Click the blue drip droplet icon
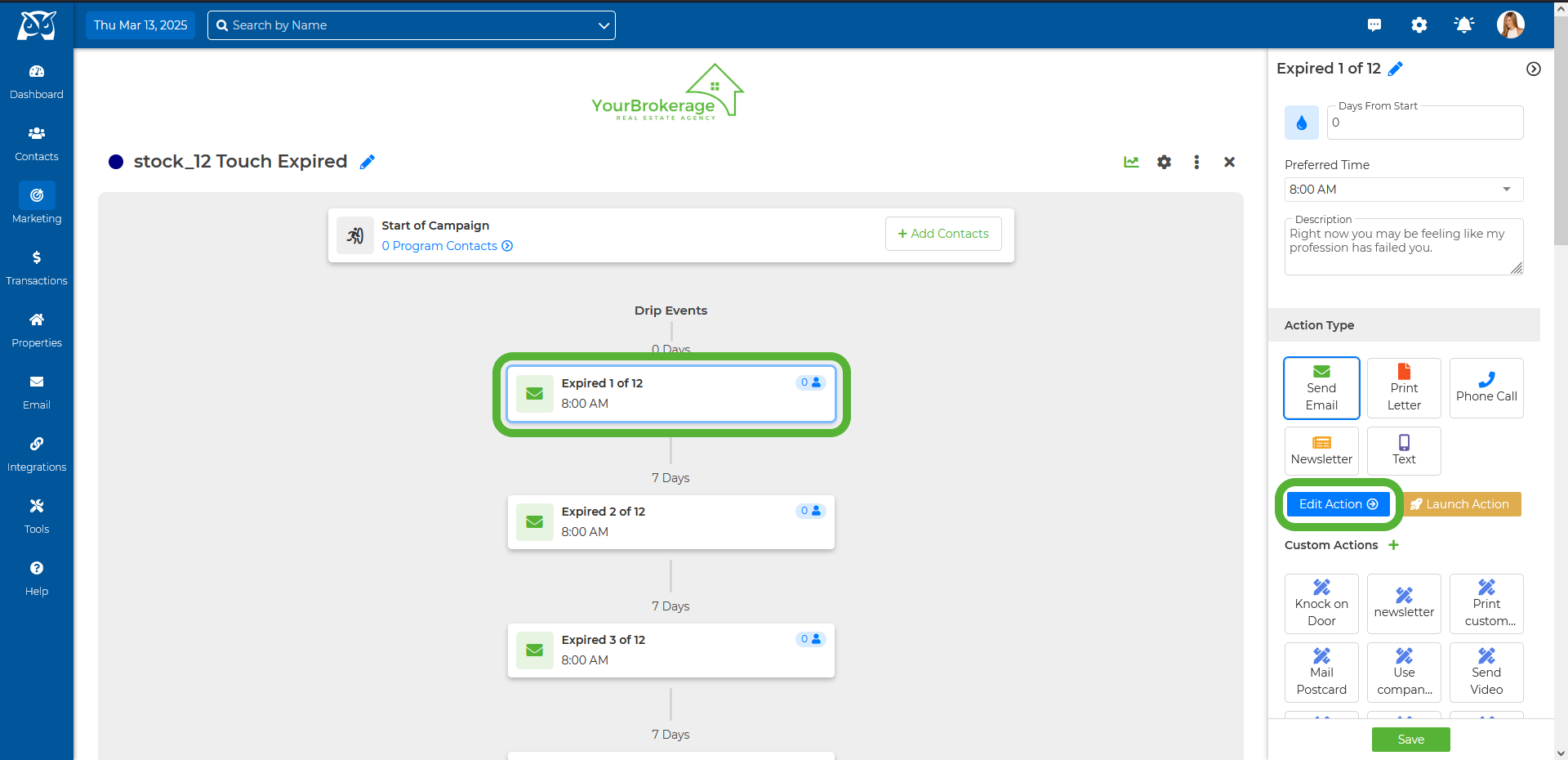Image resolution: width=1568 pixels, height=760 pixels. 1302,123
